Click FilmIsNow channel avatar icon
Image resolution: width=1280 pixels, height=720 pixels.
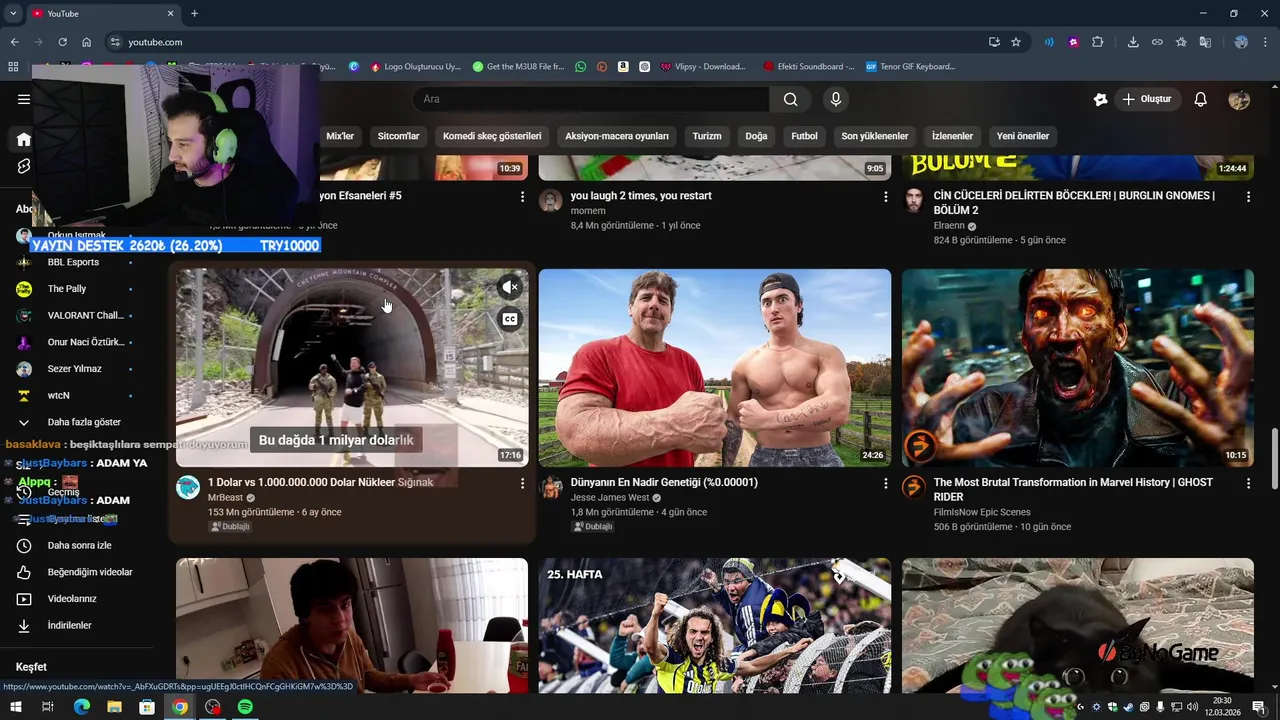pos(914,487)
